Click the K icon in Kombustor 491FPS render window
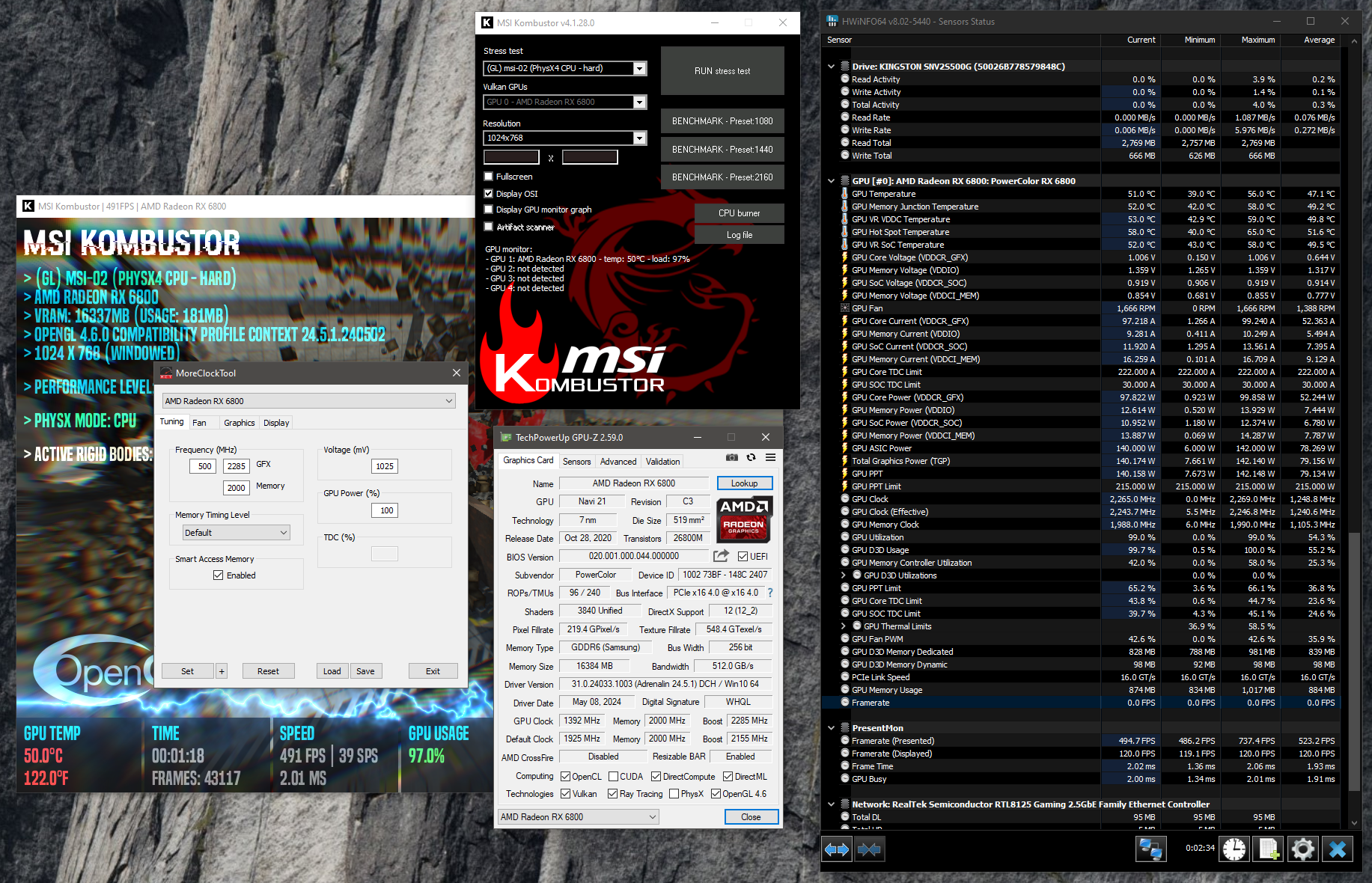The width and height of the screenshot is (1372, 883). pos(28,207)
